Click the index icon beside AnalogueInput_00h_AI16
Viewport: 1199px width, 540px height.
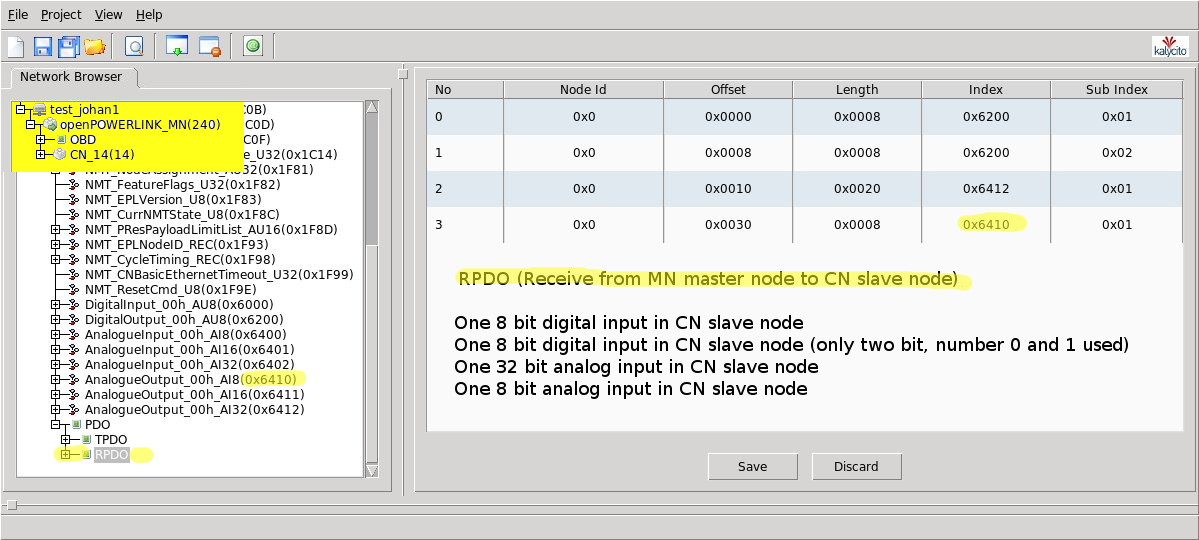pyautogui.click(x=74, y=350)
